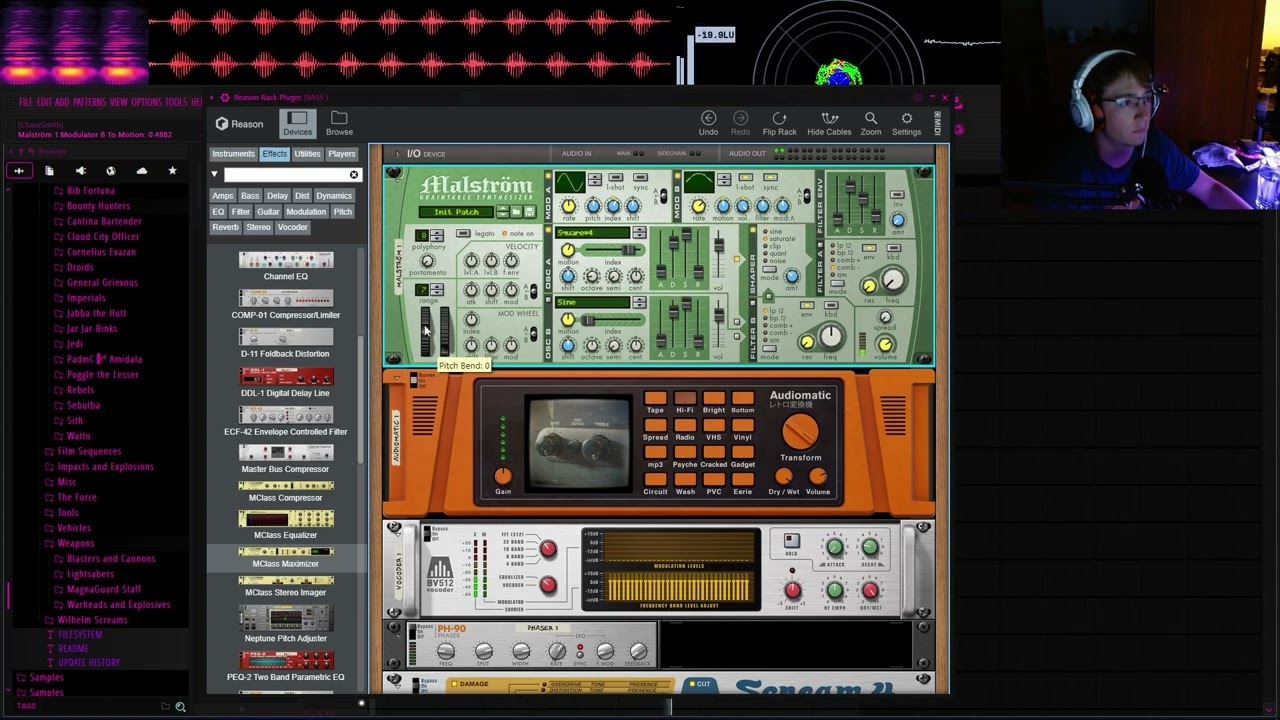1280x720 pixels.
Task: Select the audio waveform tab in FL browser
Action: pyautogui.click(x=19, y=171)
